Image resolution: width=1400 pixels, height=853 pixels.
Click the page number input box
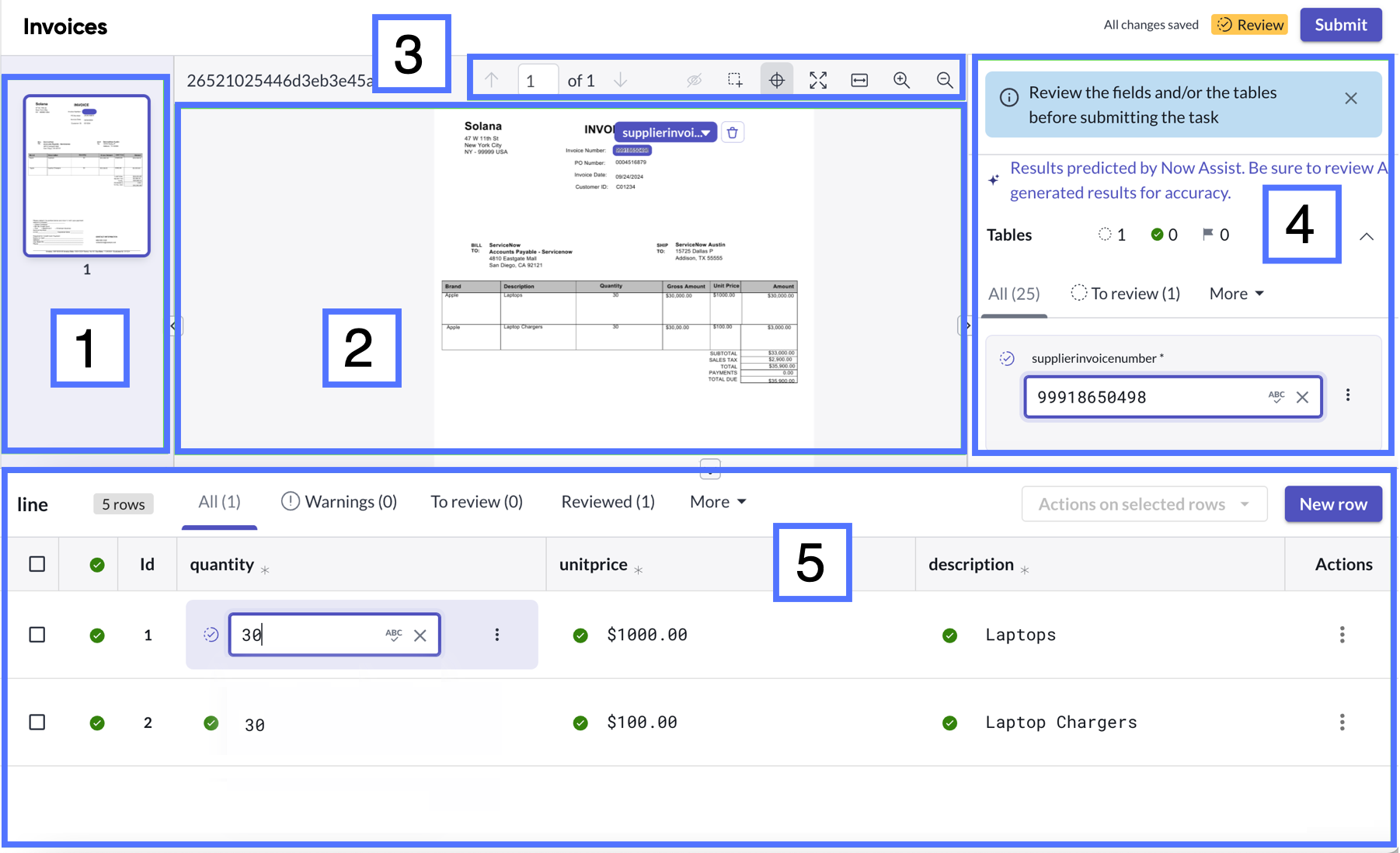pos(538,80)
